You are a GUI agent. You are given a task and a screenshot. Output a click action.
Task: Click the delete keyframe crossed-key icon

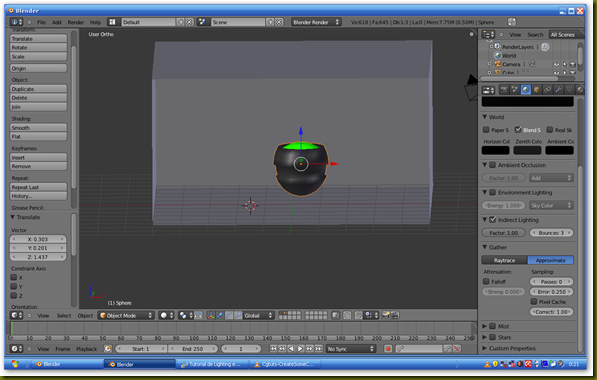tap(457, 349)
